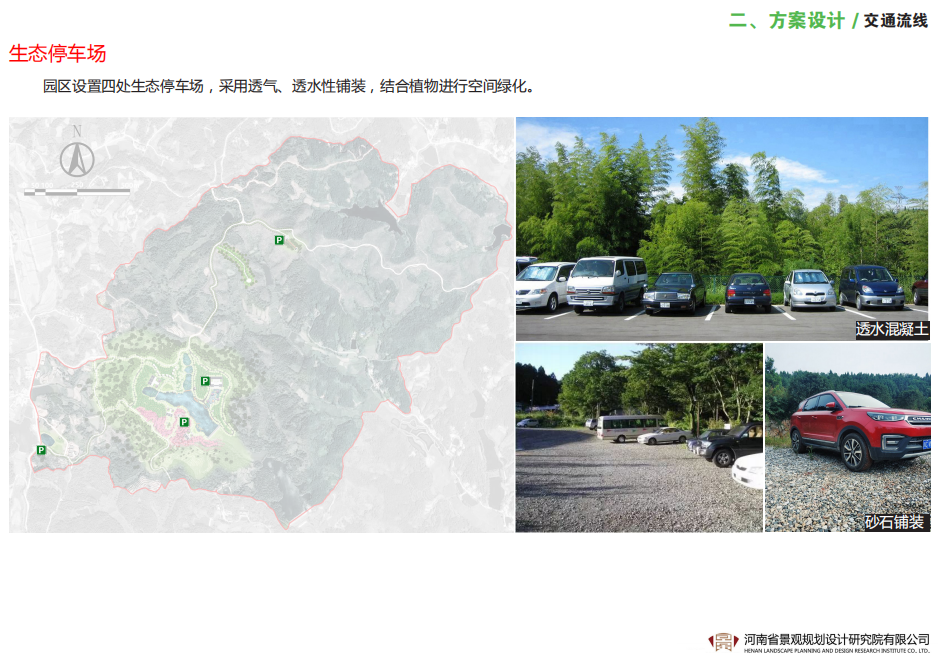Click the 透水混凝土 caption label

[891, 329]
